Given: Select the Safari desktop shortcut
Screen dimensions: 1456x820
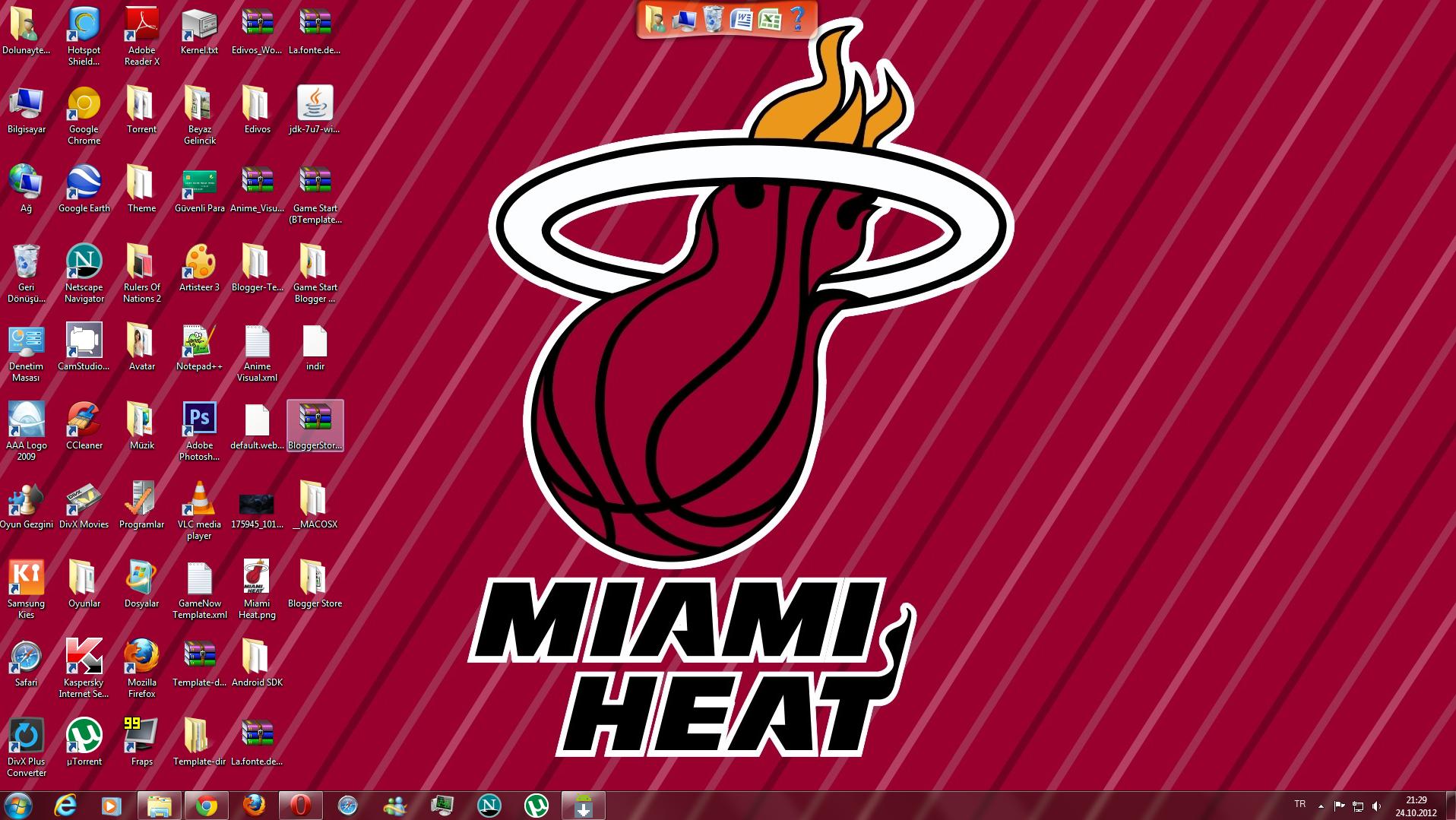Looking at the screenshot, I should tap(27, 663).
